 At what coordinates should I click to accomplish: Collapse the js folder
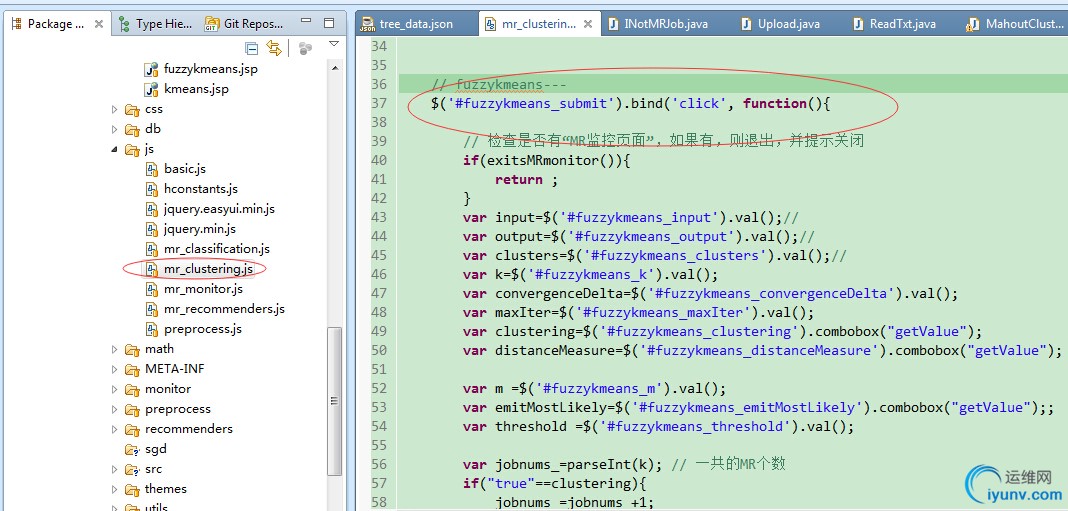[114, 149]
